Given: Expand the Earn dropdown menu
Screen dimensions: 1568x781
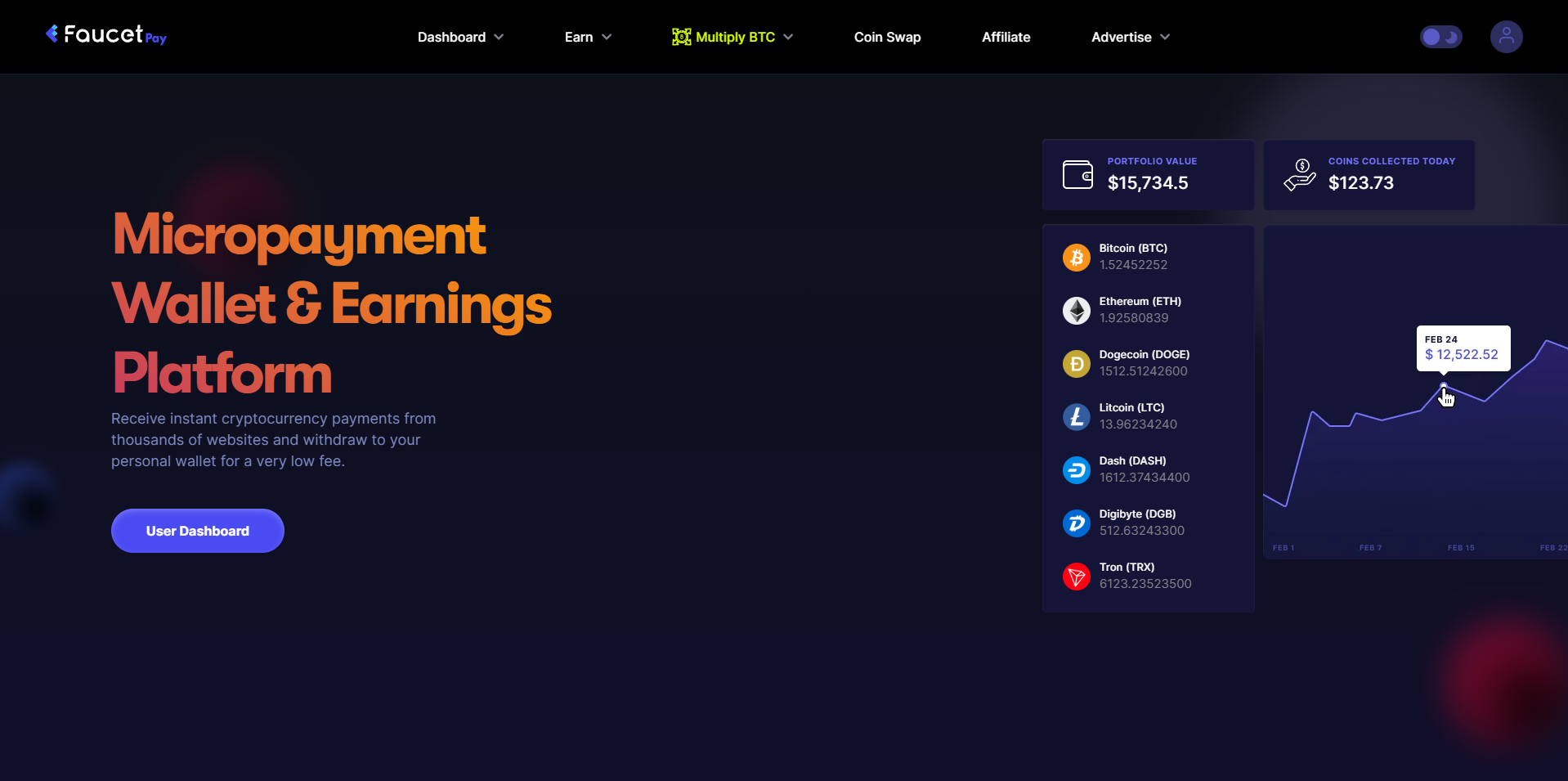Looking at the screenshot, I should (x=588, y=37).
